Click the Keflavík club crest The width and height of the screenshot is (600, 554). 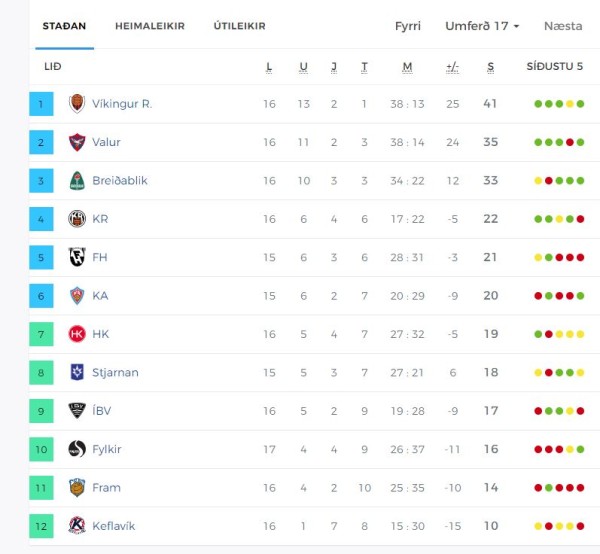(x=77, y=526)
